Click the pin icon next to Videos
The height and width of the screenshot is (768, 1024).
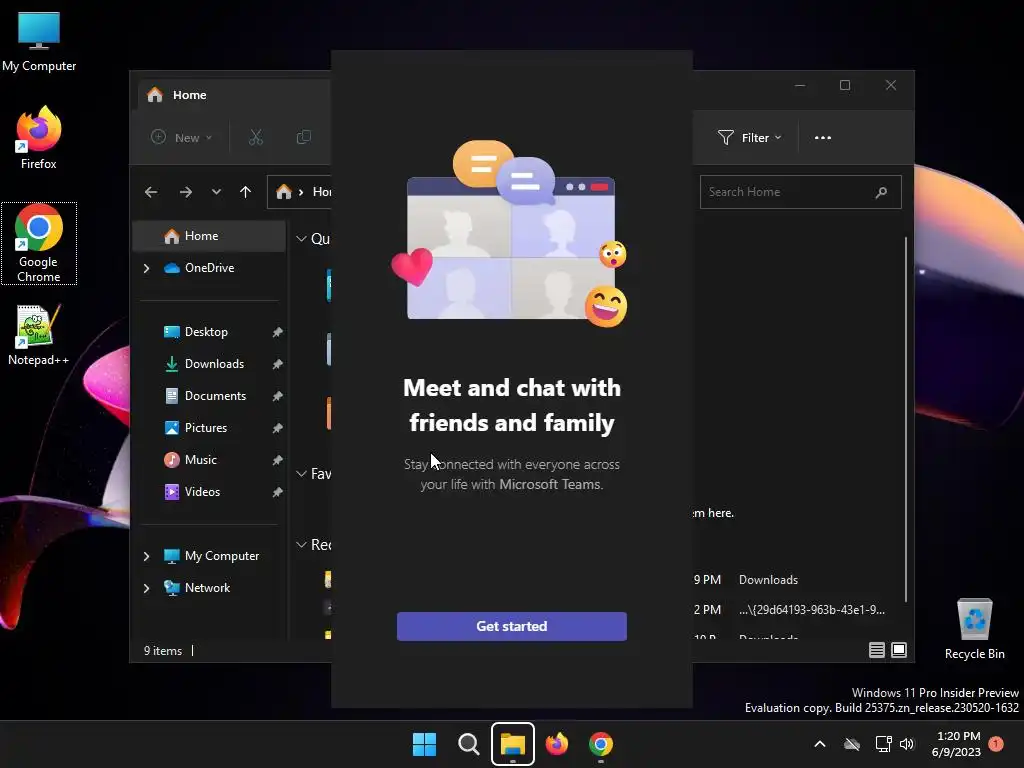277,492
